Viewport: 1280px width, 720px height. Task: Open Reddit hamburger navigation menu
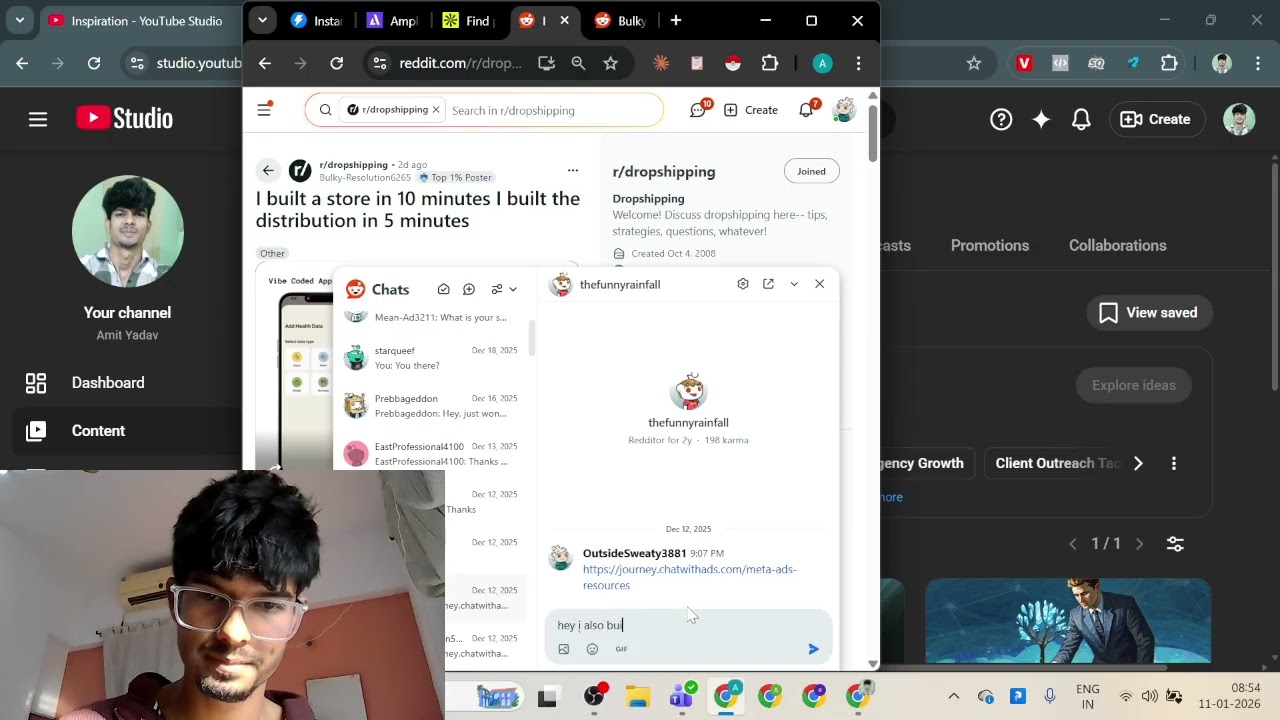(x=264, y=110)
